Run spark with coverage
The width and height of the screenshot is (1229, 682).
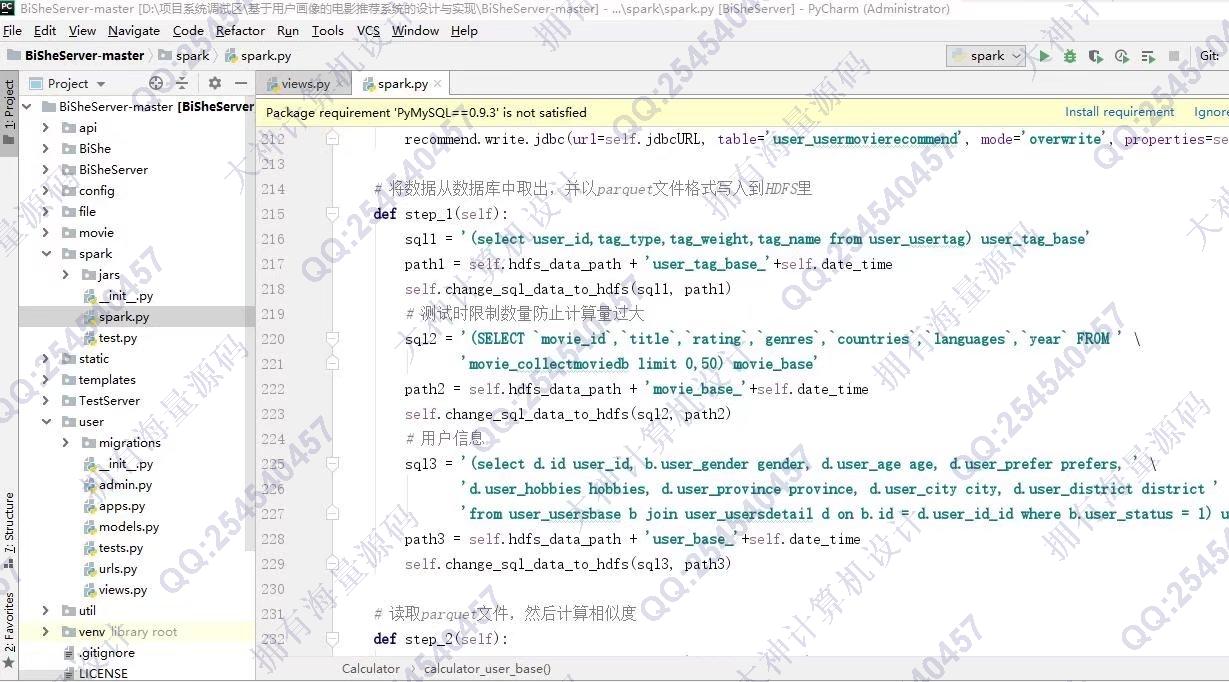pos(1096,56)
